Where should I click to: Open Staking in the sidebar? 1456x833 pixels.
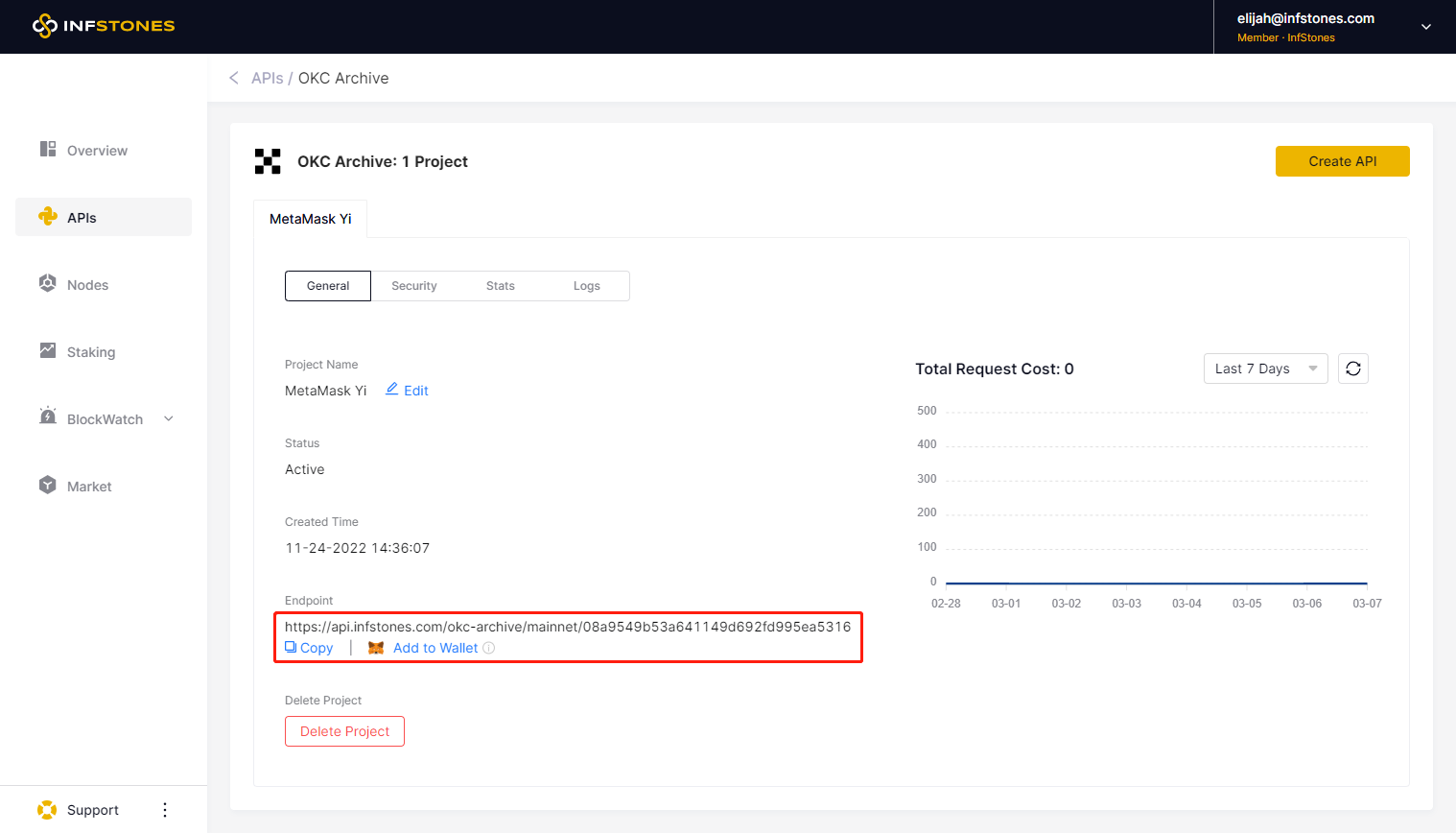click(104, 351)
